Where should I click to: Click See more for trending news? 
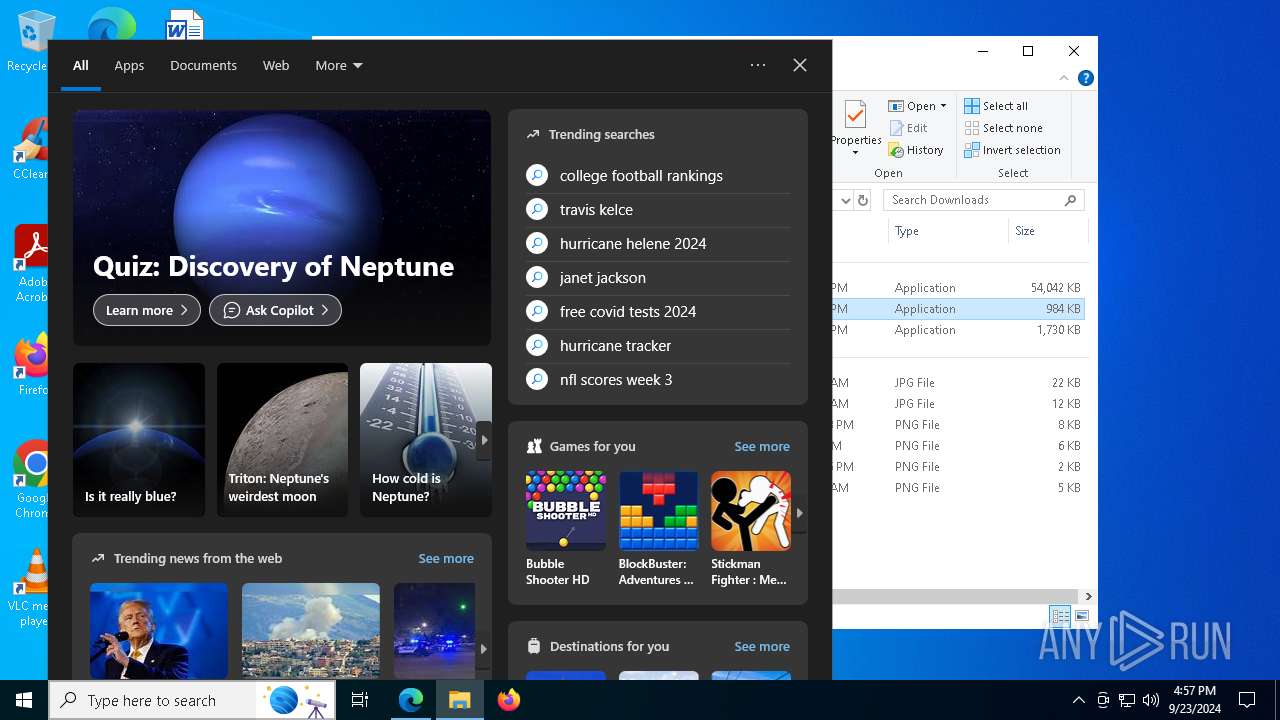pos(446,558)
